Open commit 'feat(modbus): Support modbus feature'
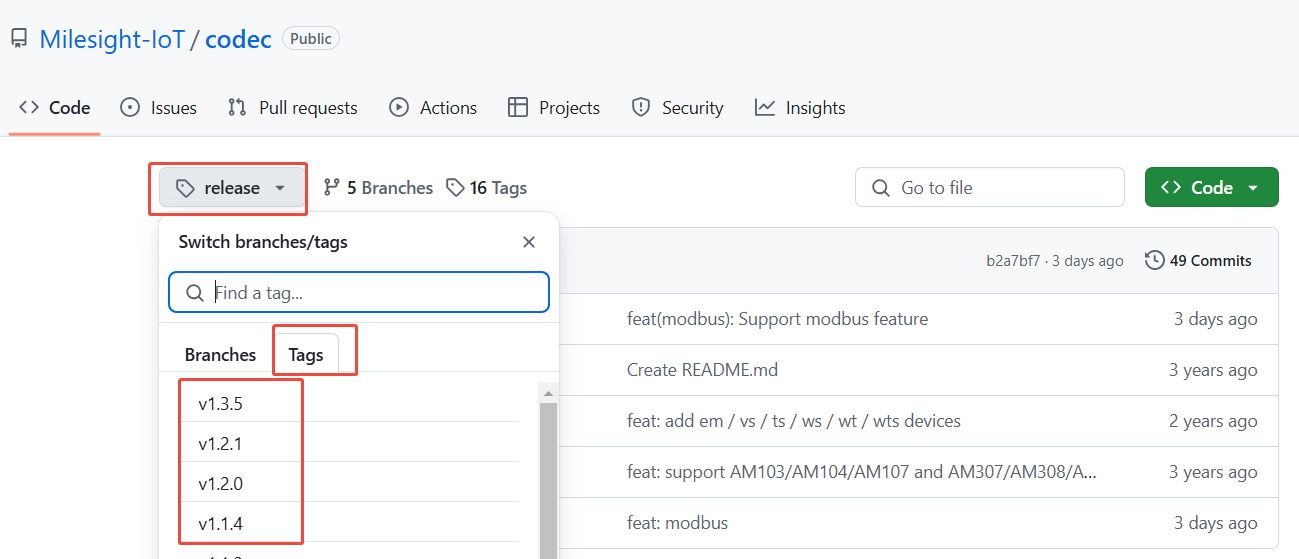This screenshot has width=1299, height=559. coord(777,319)
